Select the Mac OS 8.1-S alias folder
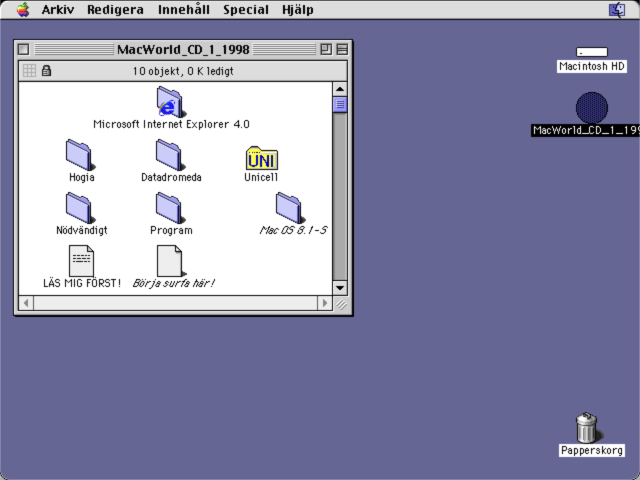 [290, 208]
